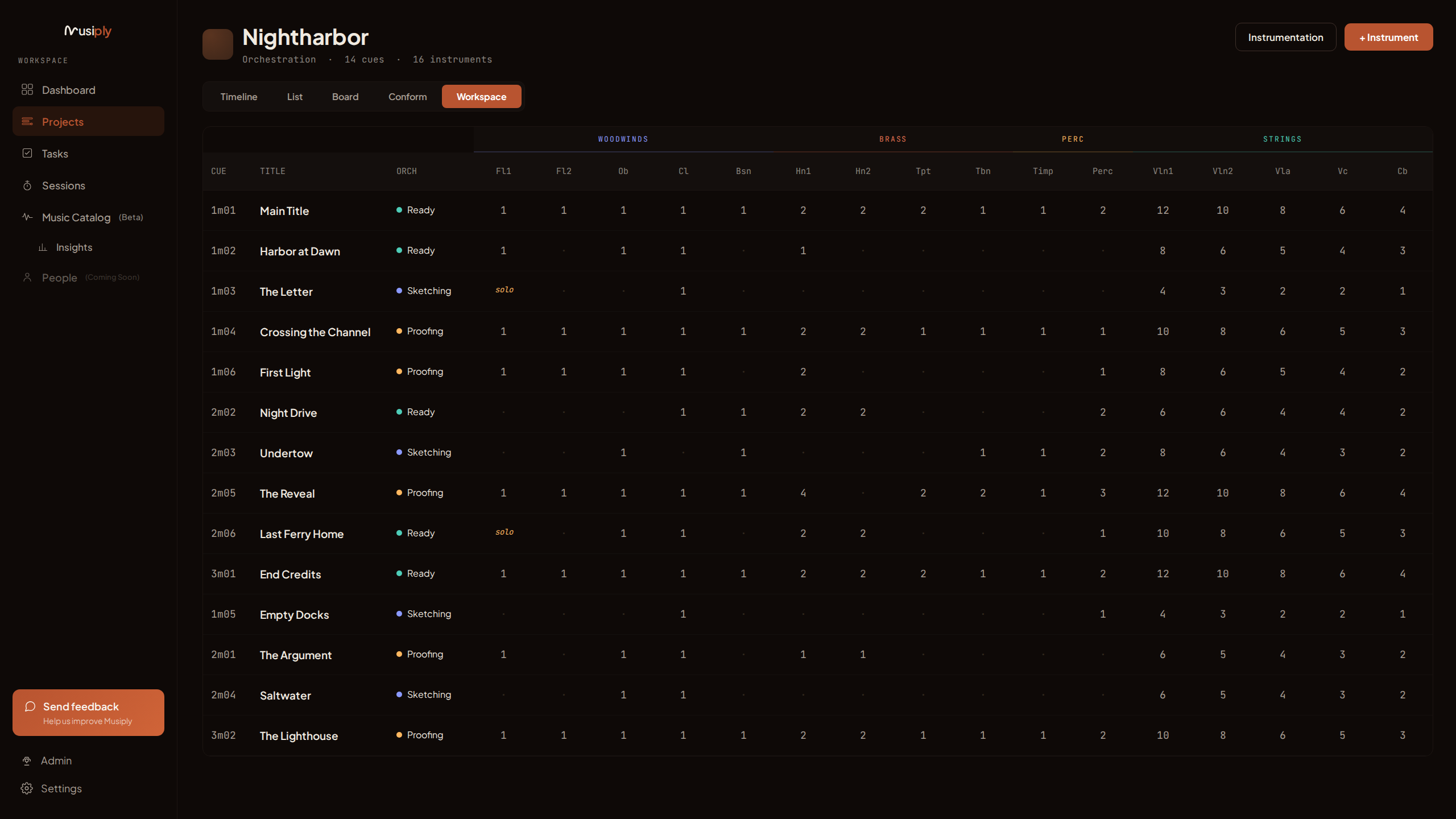Screen dimensions: 1456x819
Task: Click the Proofing status for The Reveal
Action: [420, 493]
